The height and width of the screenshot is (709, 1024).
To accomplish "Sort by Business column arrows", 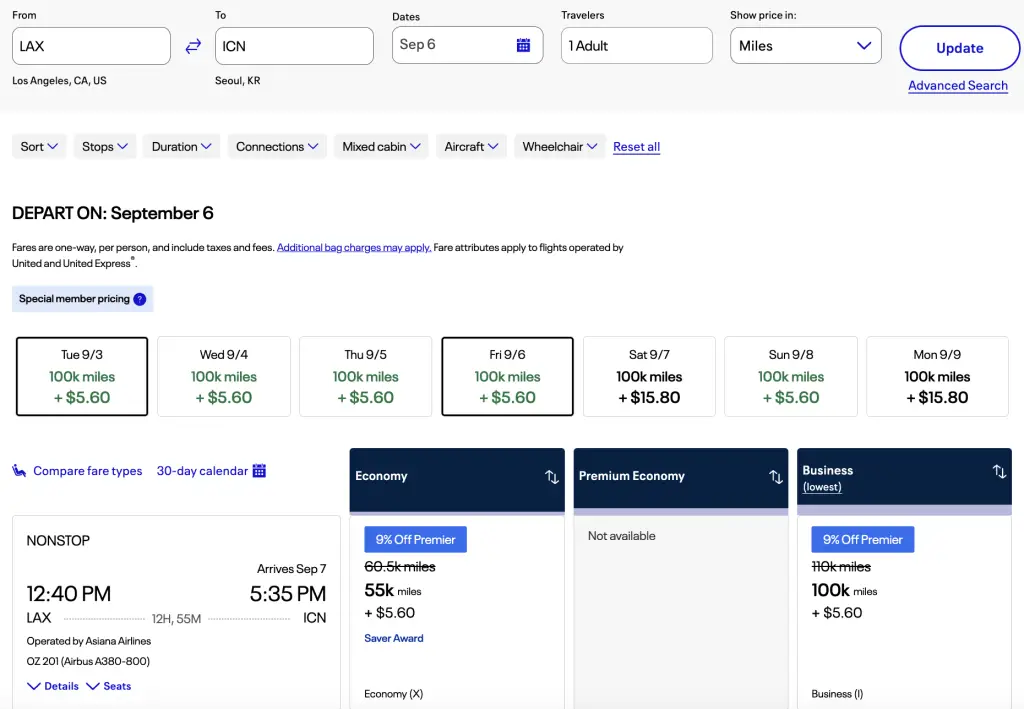I will tap(999, 471).
